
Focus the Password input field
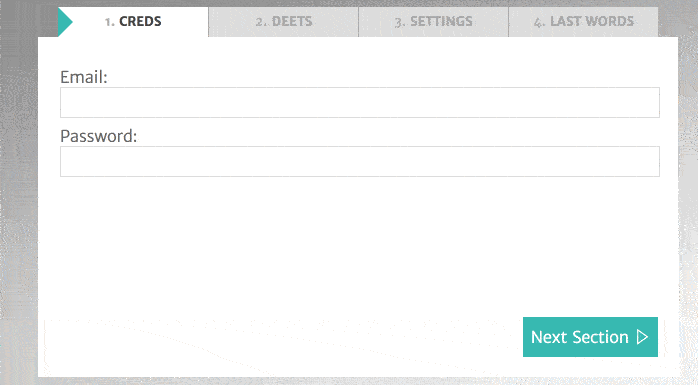tap(360, 161)
